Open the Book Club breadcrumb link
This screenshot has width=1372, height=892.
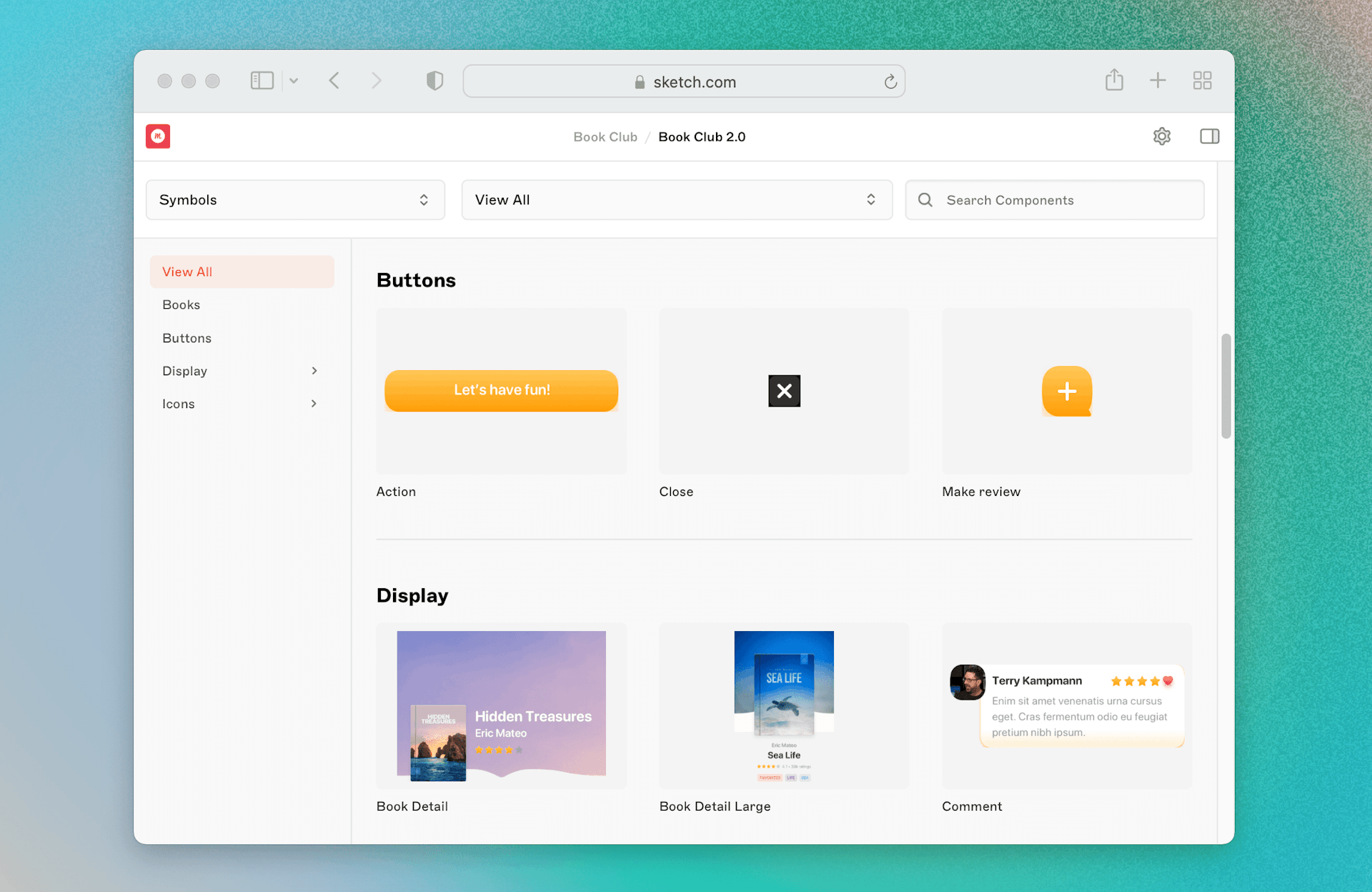(x=605, y=137)
